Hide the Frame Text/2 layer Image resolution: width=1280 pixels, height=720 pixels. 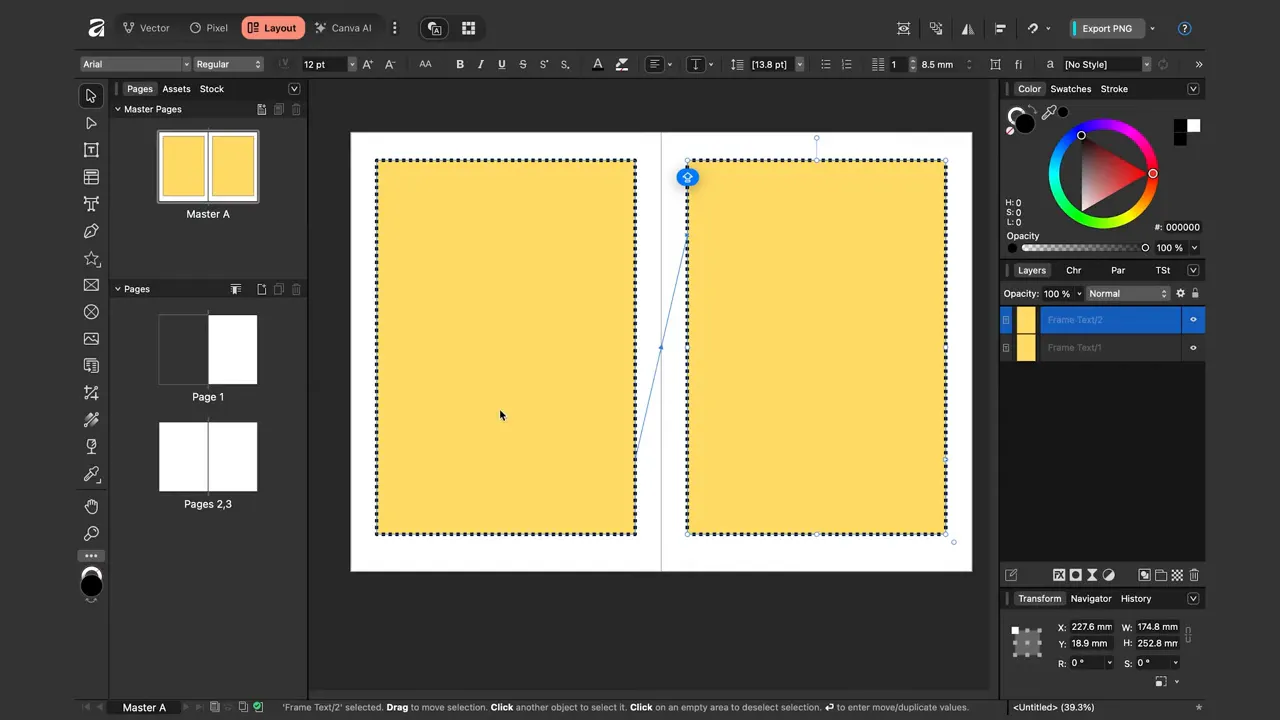(1193, 319)
